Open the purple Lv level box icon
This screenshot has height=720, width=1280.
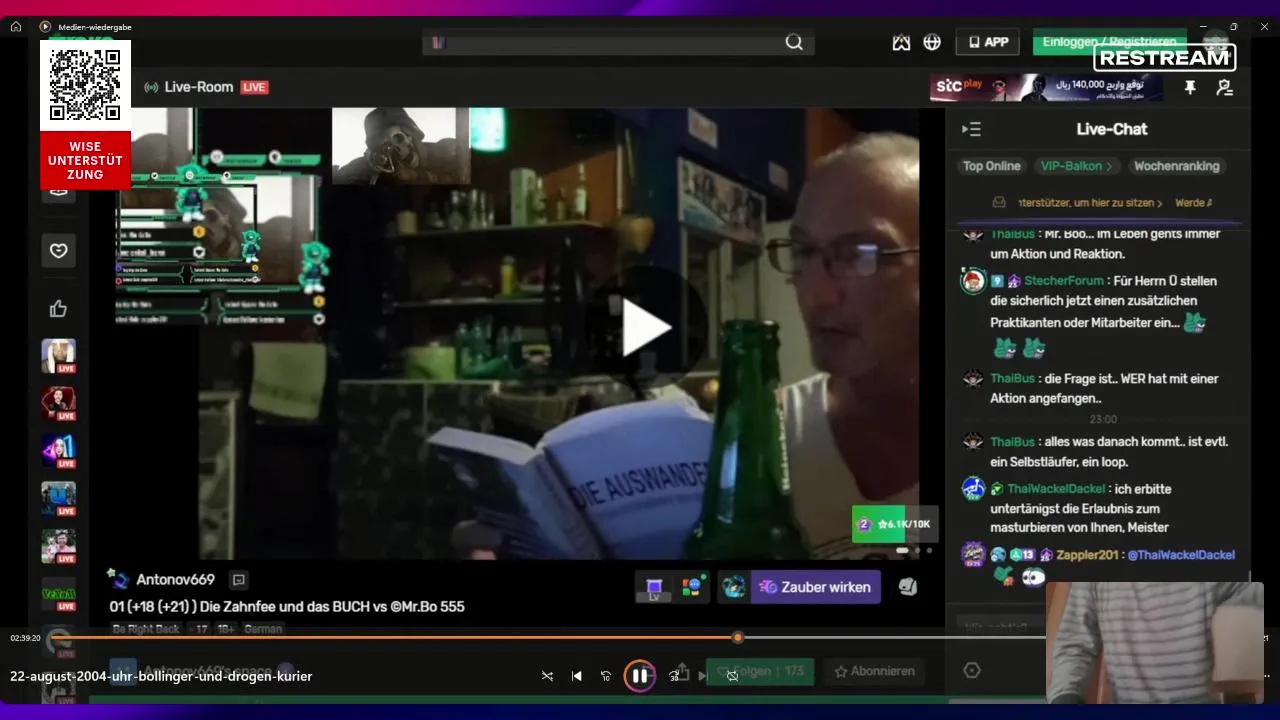coord(654,588)
